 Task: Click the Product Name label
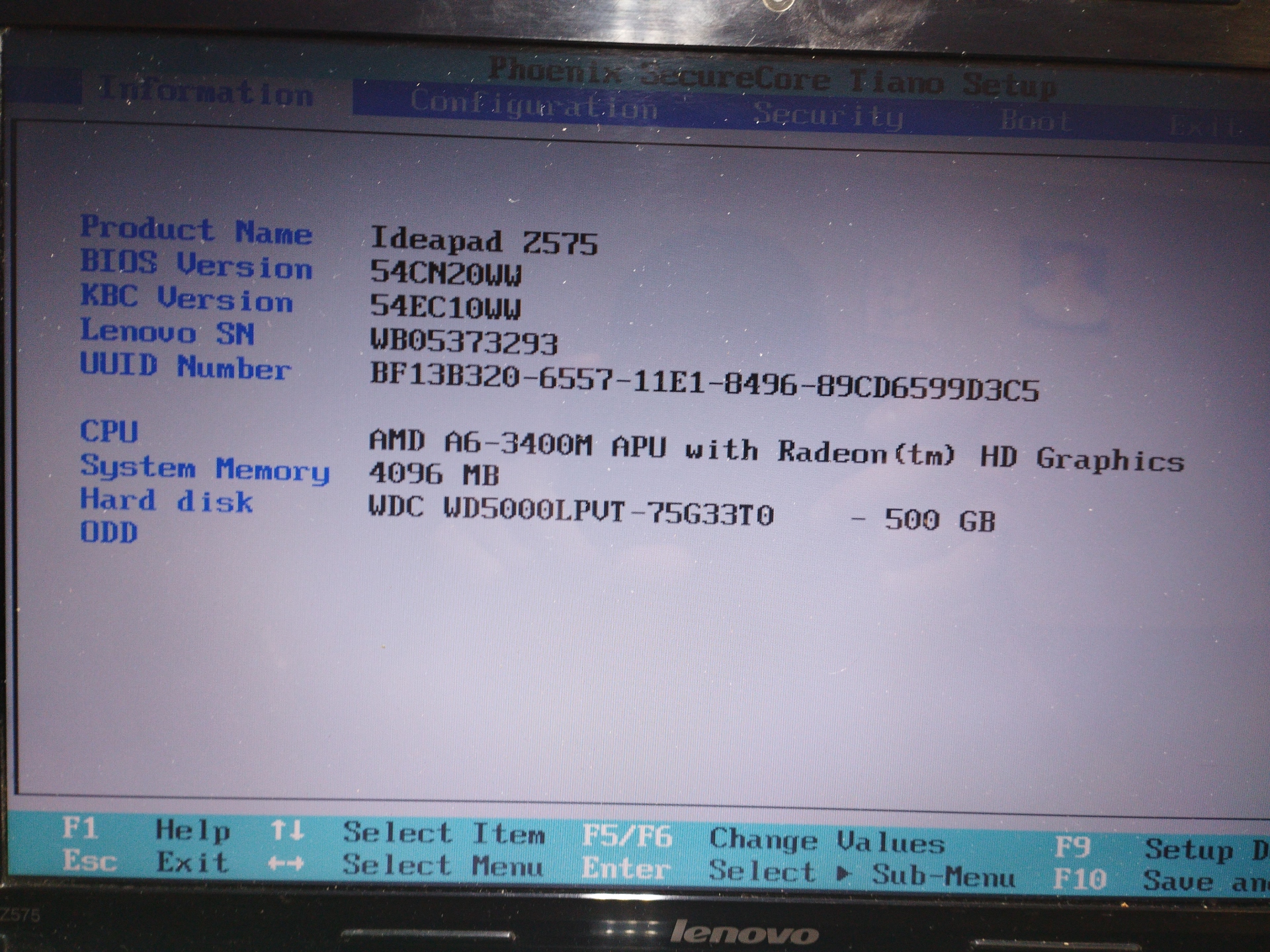click(196, 230)
